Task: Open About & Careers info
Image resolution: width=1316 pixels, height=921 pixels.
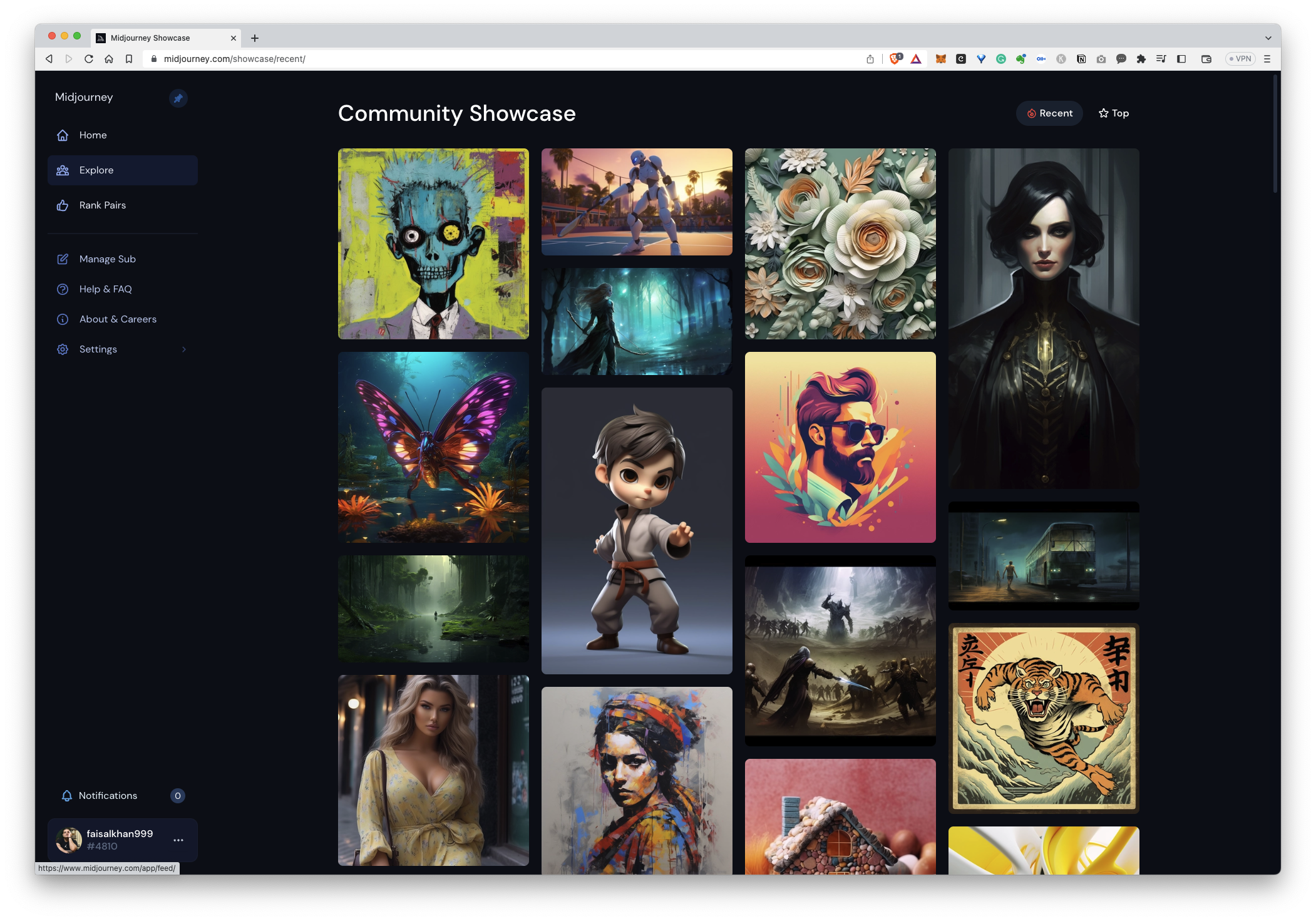Action: coord(118,319)
